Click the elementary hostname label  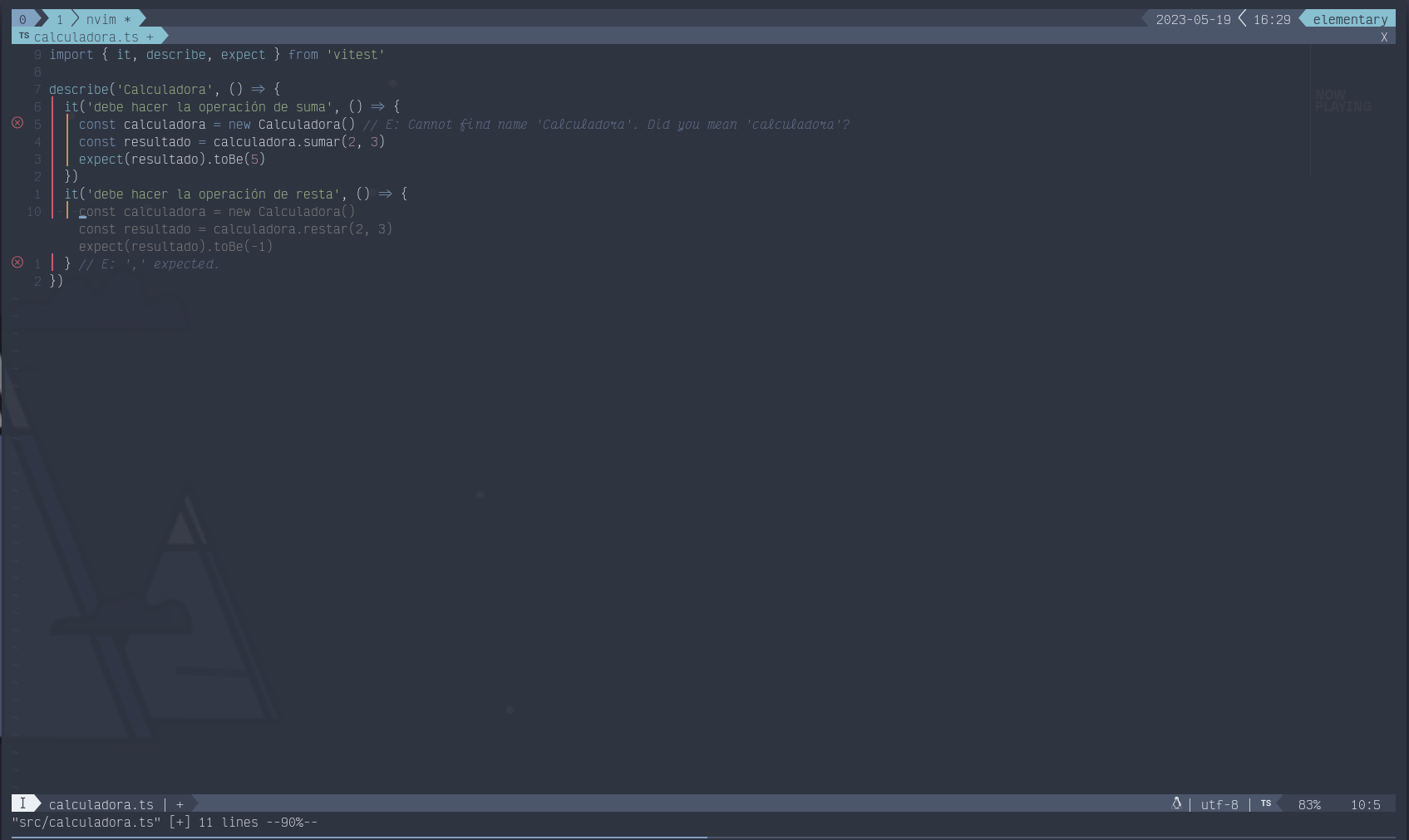pos(1349,19)
